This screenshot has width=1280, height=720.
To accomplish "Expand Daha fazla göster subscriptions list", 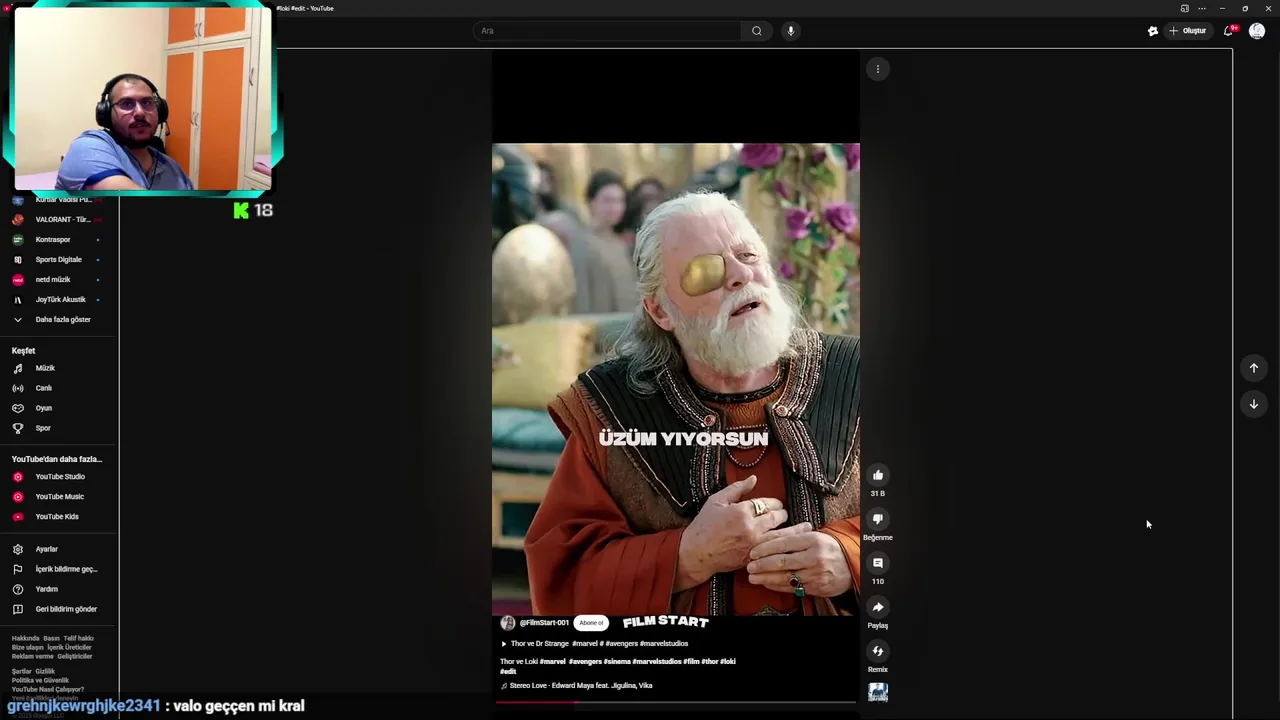I will tap(59, 320).
